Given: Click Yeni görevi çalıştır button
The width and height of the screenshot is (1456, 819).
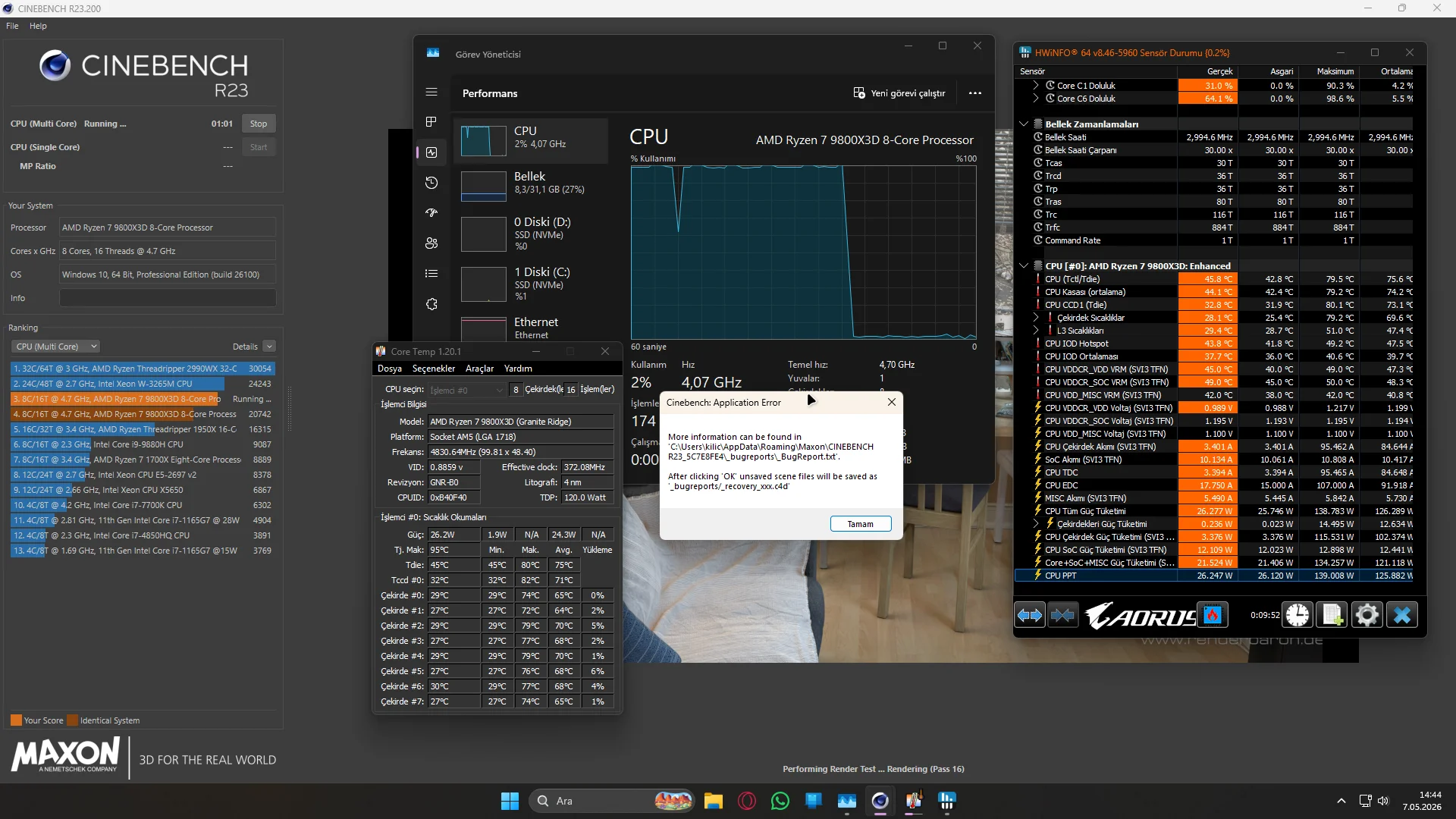Looking at the screenshot, I should tap(899, 93).
